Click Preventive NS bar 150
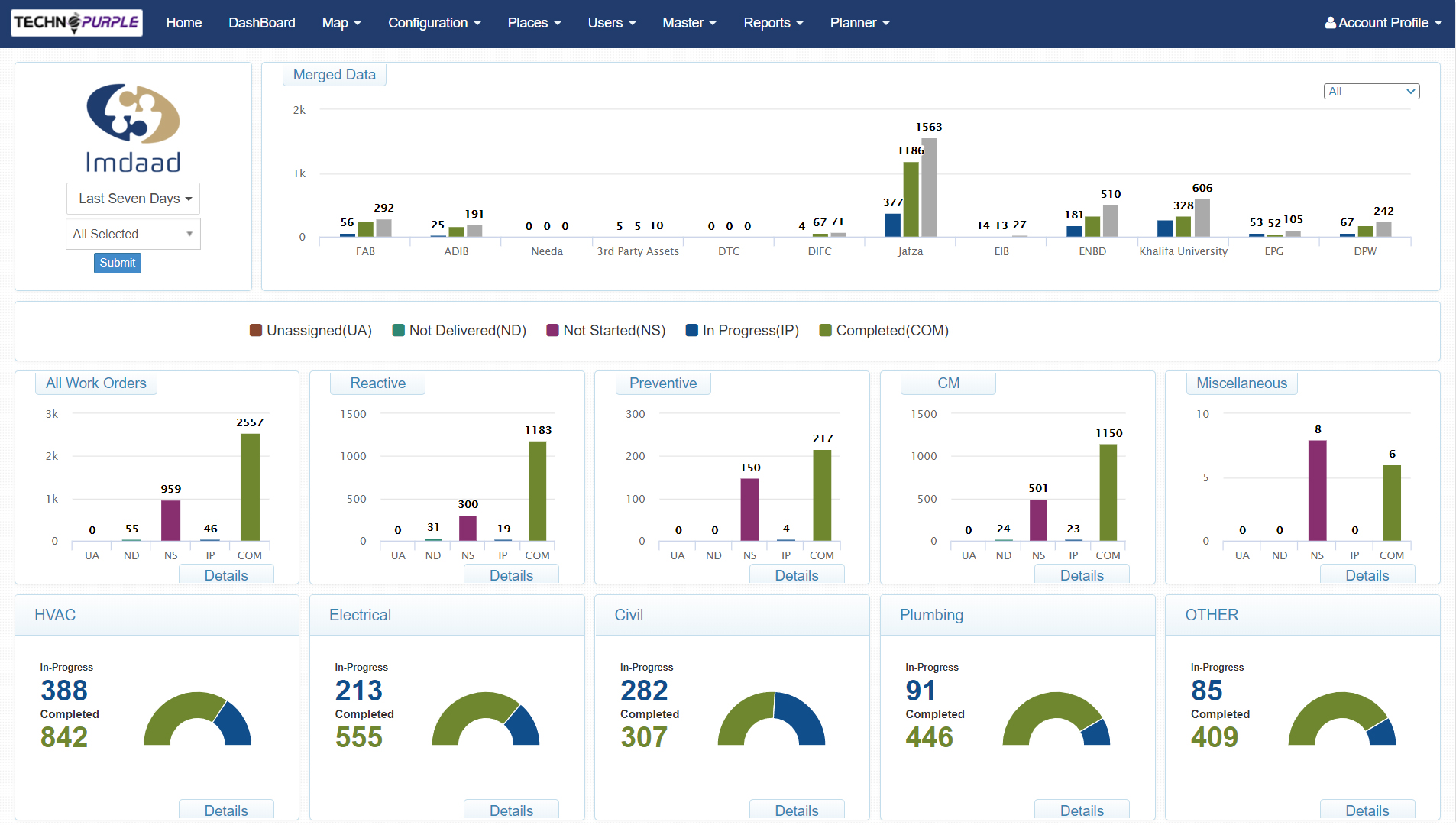 pos(750,510)
